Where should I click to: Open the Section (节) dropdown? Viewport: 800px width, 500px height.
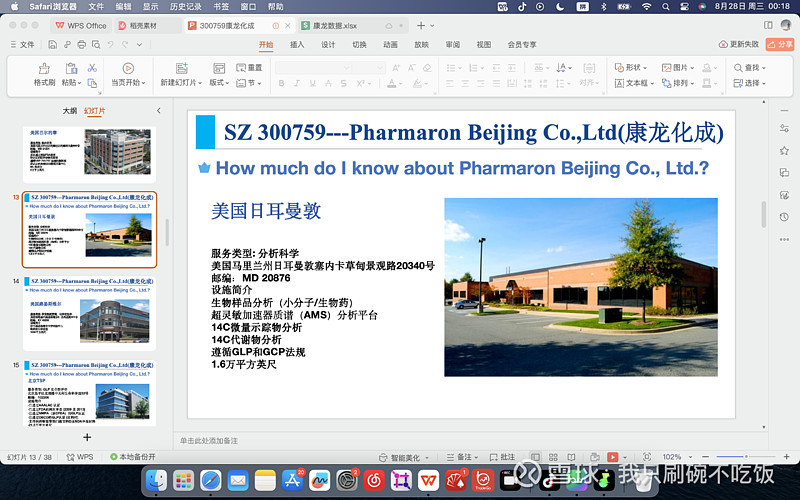coord(249,83)
